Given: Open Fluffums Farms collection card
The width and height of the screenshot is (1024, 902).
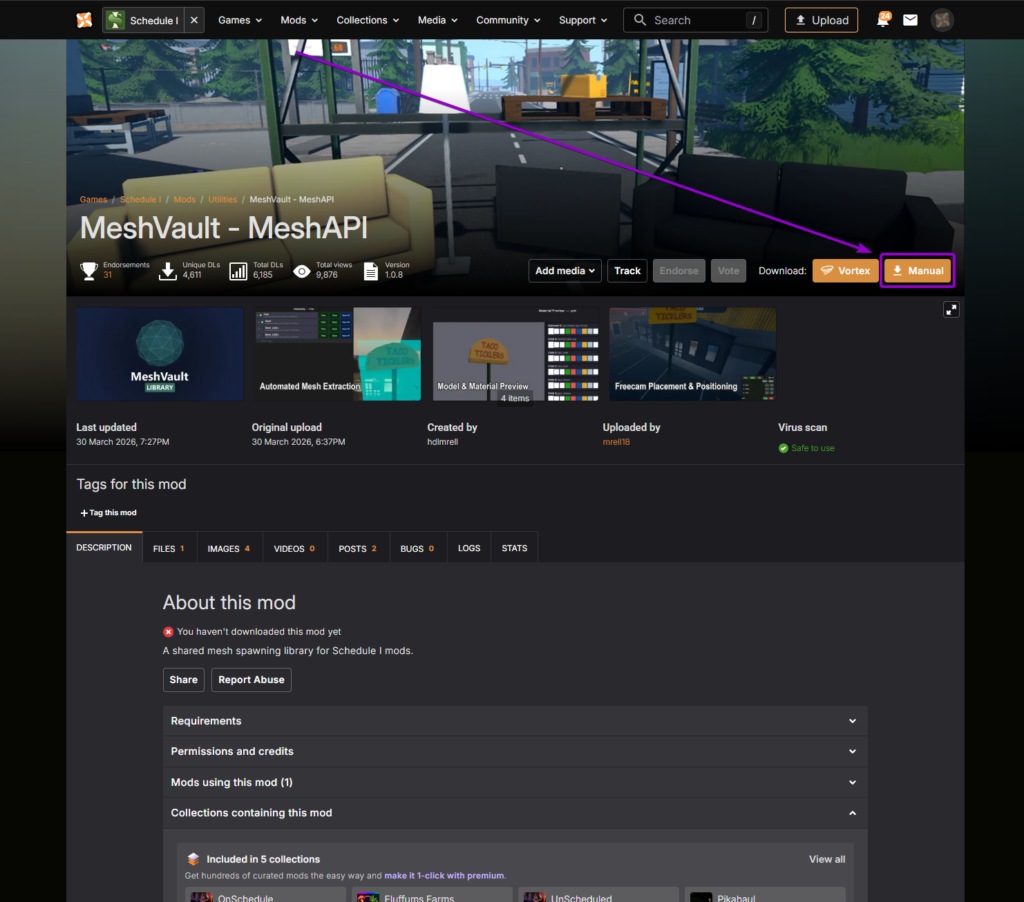Looking at the screenshot, I should tap(432, 895).
